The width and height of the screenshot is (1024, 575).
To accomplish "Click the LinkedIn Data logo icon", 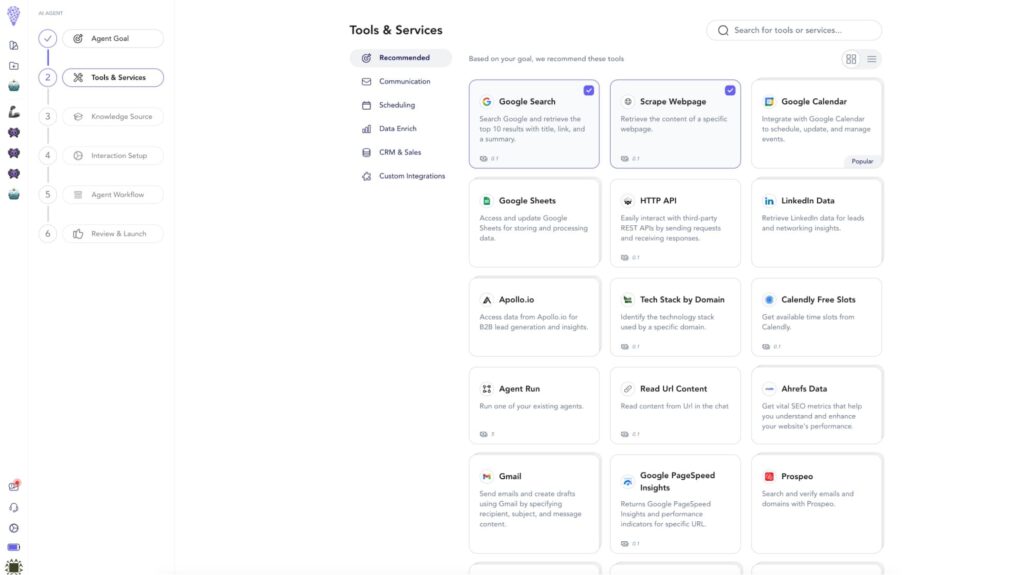I will click(x=769, y=201).
